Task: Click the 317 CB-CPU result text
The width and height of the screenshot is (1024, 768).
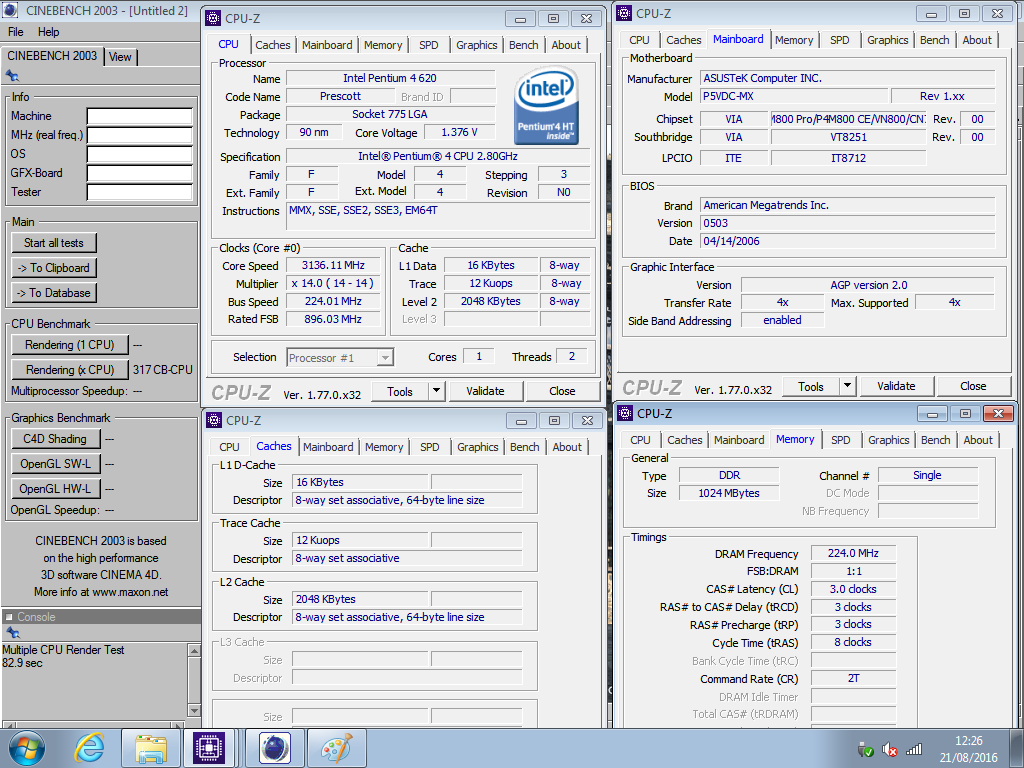Action: pyautogui.click(x=163, y=370)
